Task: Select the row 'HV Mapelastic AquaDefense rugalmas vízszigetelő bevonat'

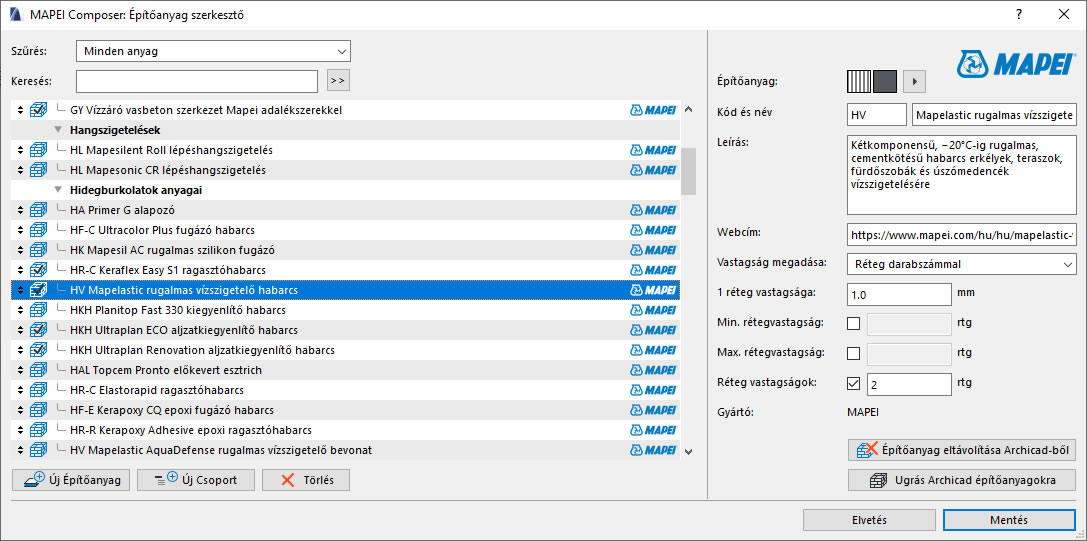Action: (345, 450)
